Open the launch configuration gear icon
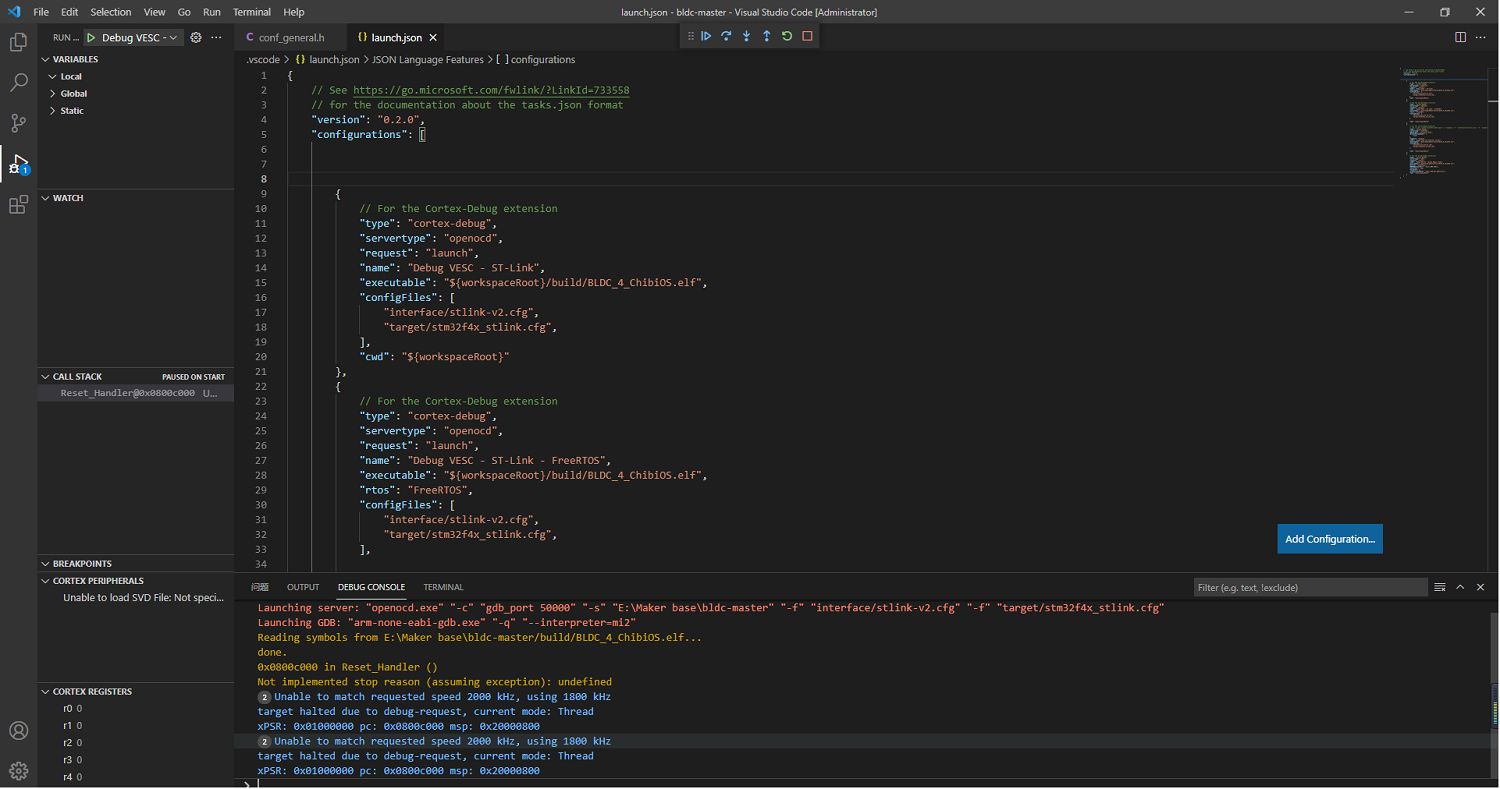 [x=196, y=36]
